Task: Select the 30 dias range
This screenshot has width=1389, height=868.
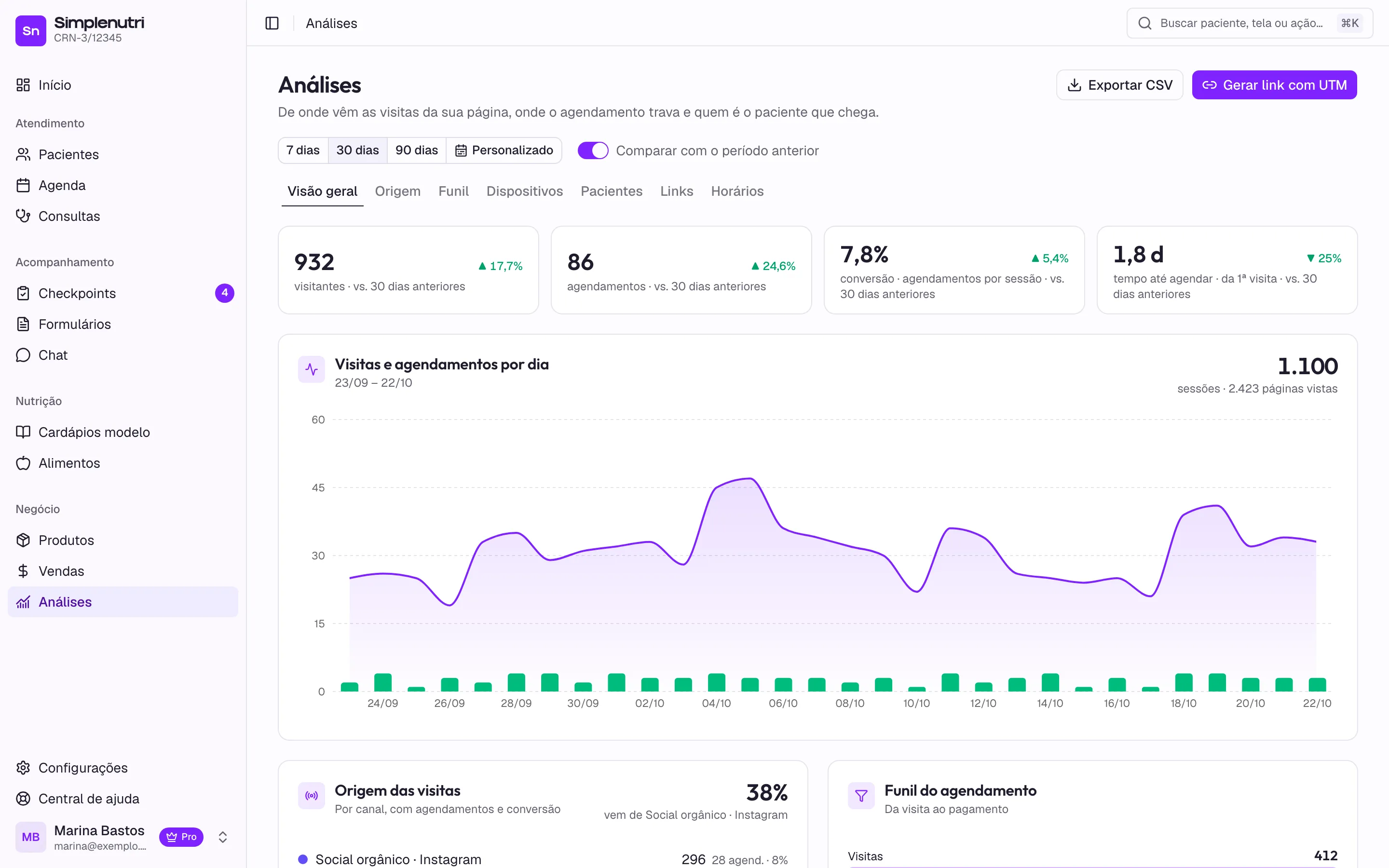Action: coord(357,150)
